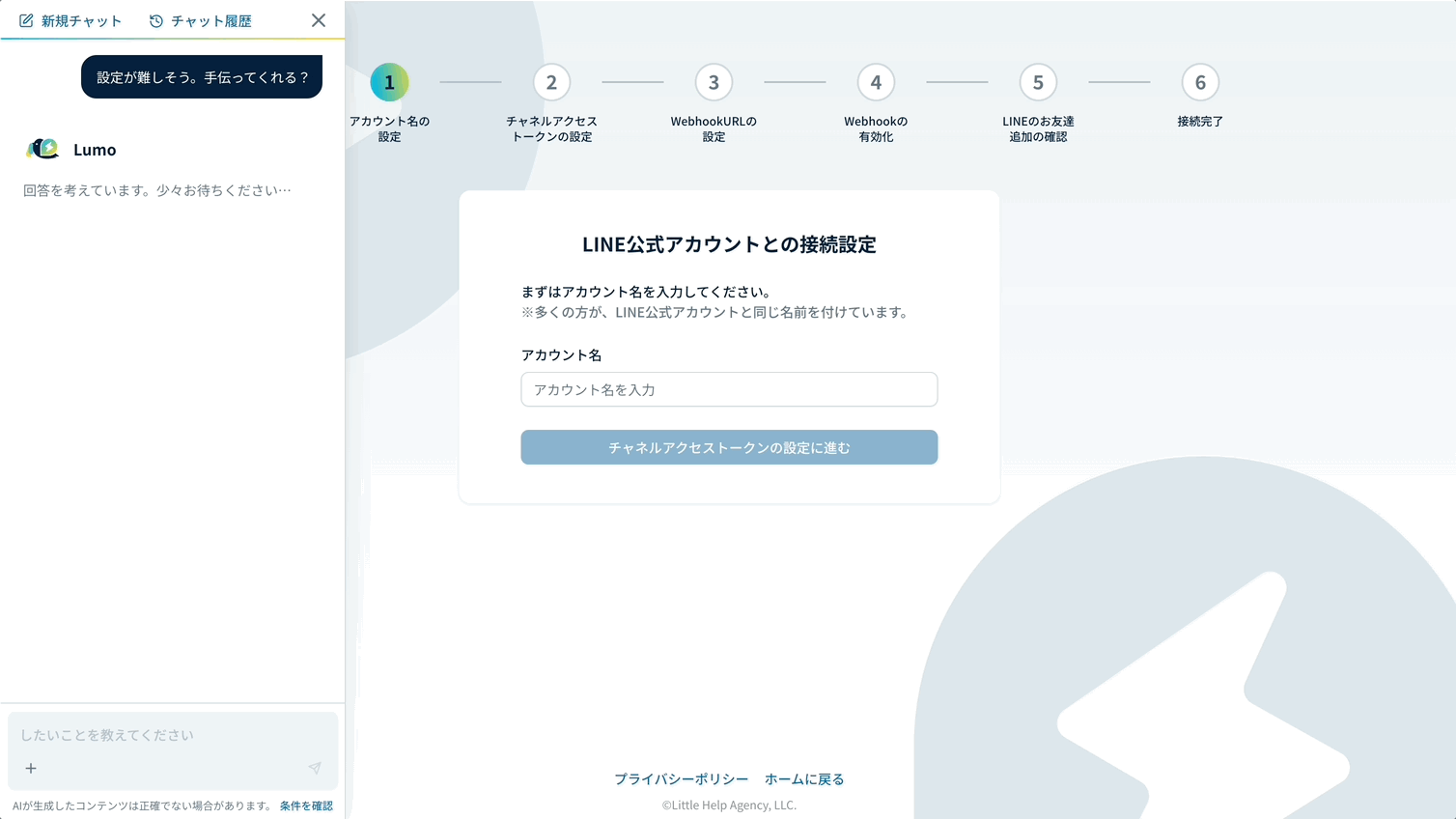Click the plus icon in the message box

(30, 768)
